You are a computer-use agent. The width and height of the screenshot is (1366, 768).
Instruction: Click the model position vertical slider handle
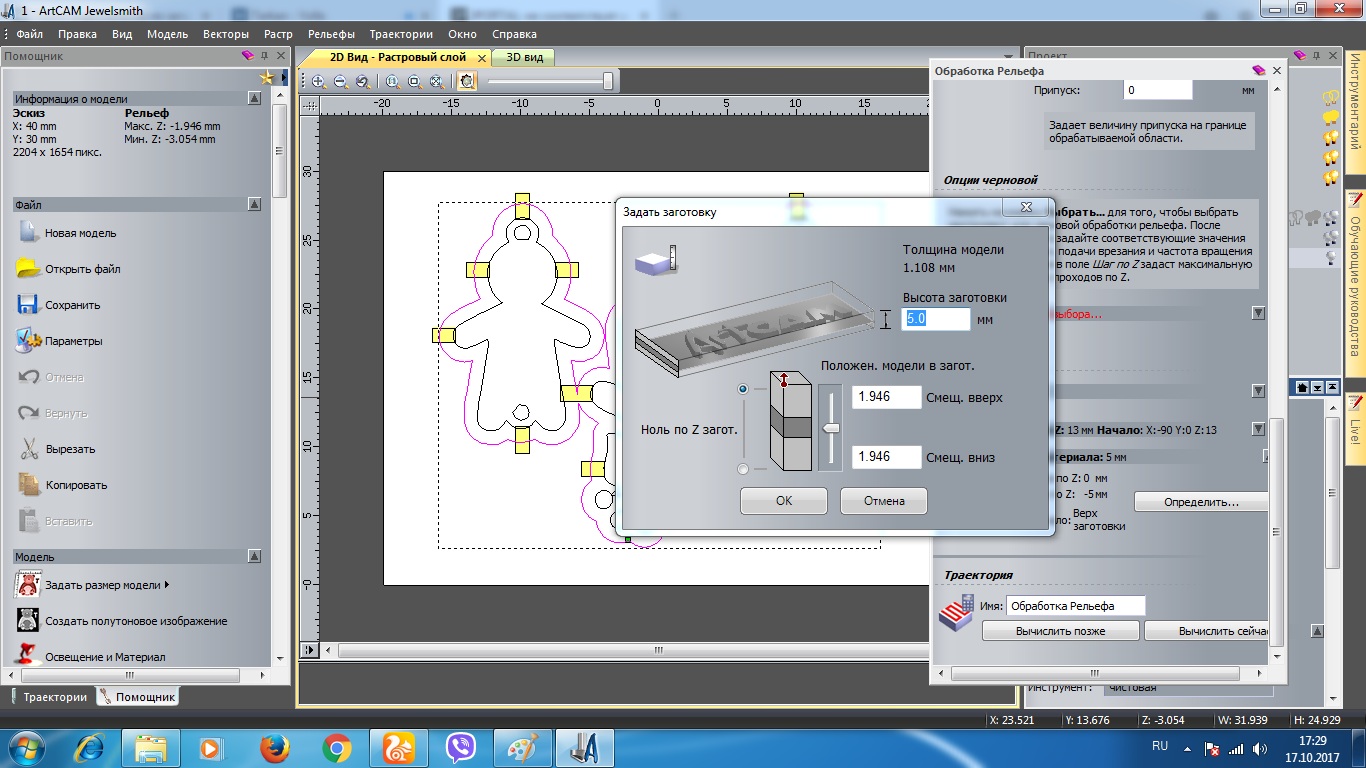point(830,428)
